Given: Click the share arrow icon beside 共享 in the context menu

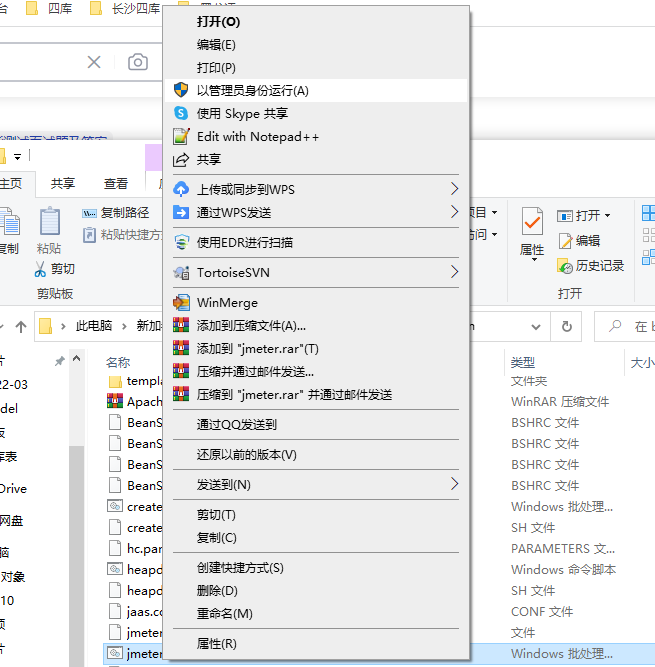Looking at the screenshot, I should tap(181, 160).
